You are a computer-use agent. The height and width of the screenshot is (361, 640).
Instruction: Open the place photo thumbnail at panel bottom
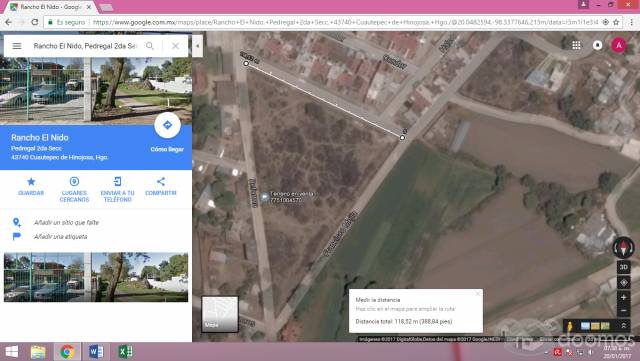[x=96, y=277]
